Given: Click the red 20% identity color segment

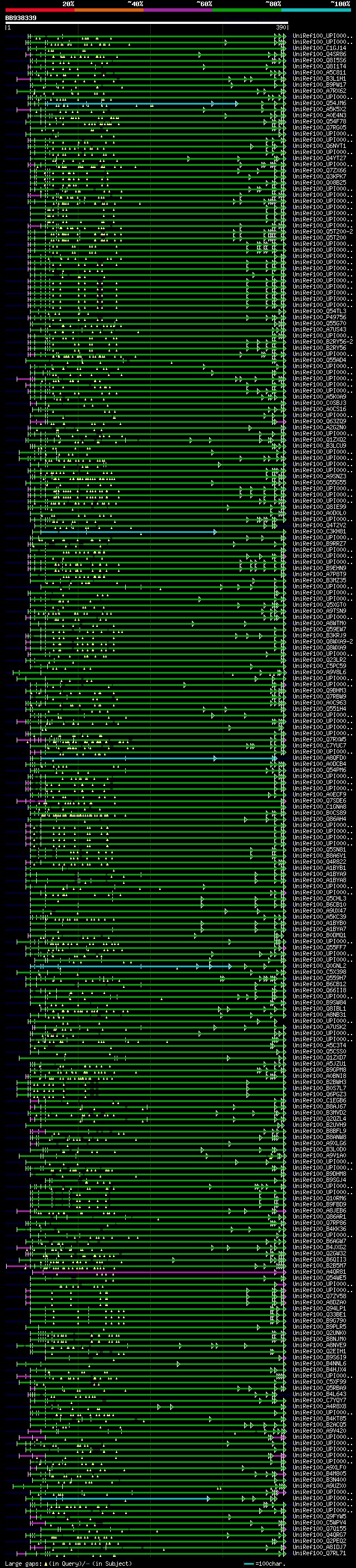Looking at the screenshot, I should tap(39, 10).
